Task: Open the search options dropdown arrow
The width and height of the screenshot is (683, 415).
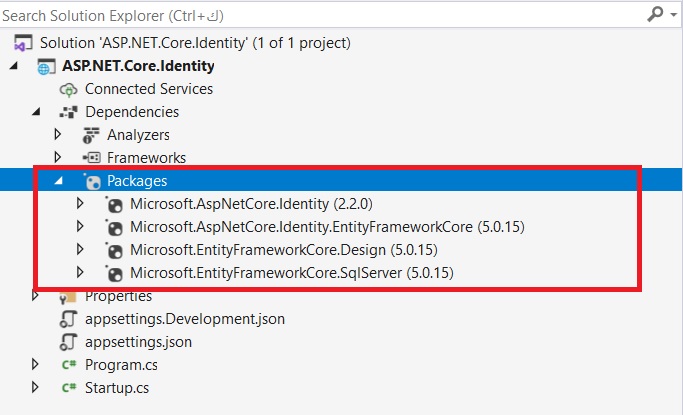Action: pyautogui.click(x=673, y=15)
